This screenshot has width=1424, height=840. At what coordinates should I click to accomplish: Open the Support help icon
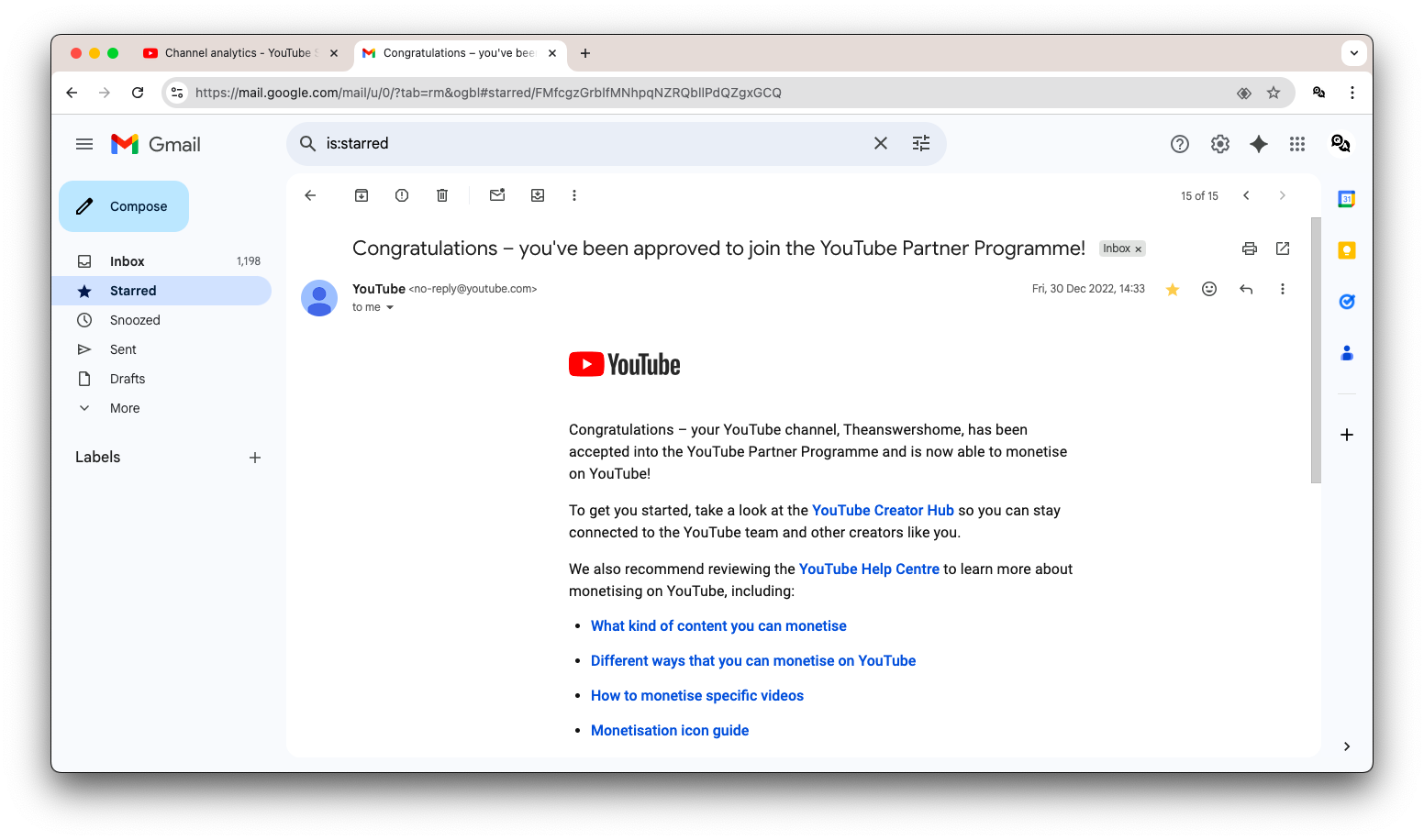[1180, 144]
